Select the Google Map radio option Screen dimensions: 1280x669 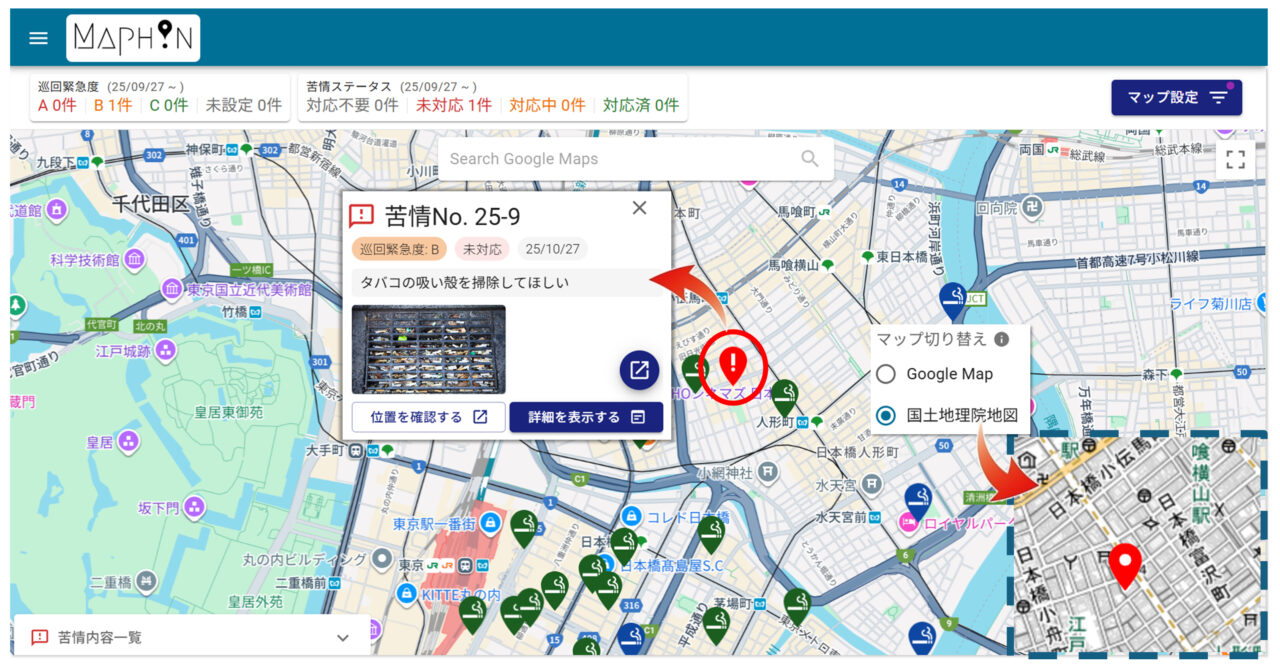click(x=886, y=374)
